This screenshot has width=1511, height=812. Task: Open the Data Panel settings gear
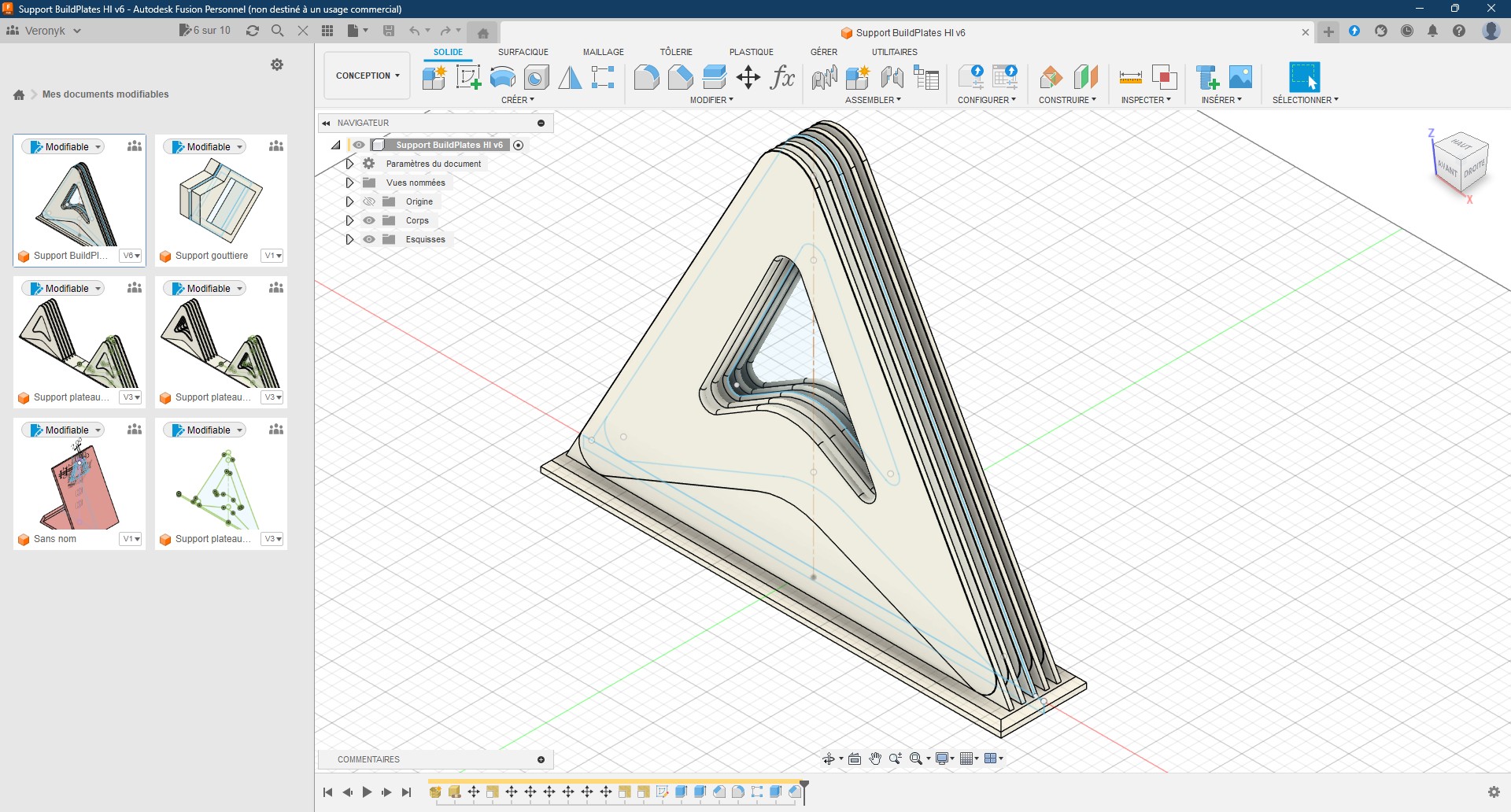tap(277, 65)
